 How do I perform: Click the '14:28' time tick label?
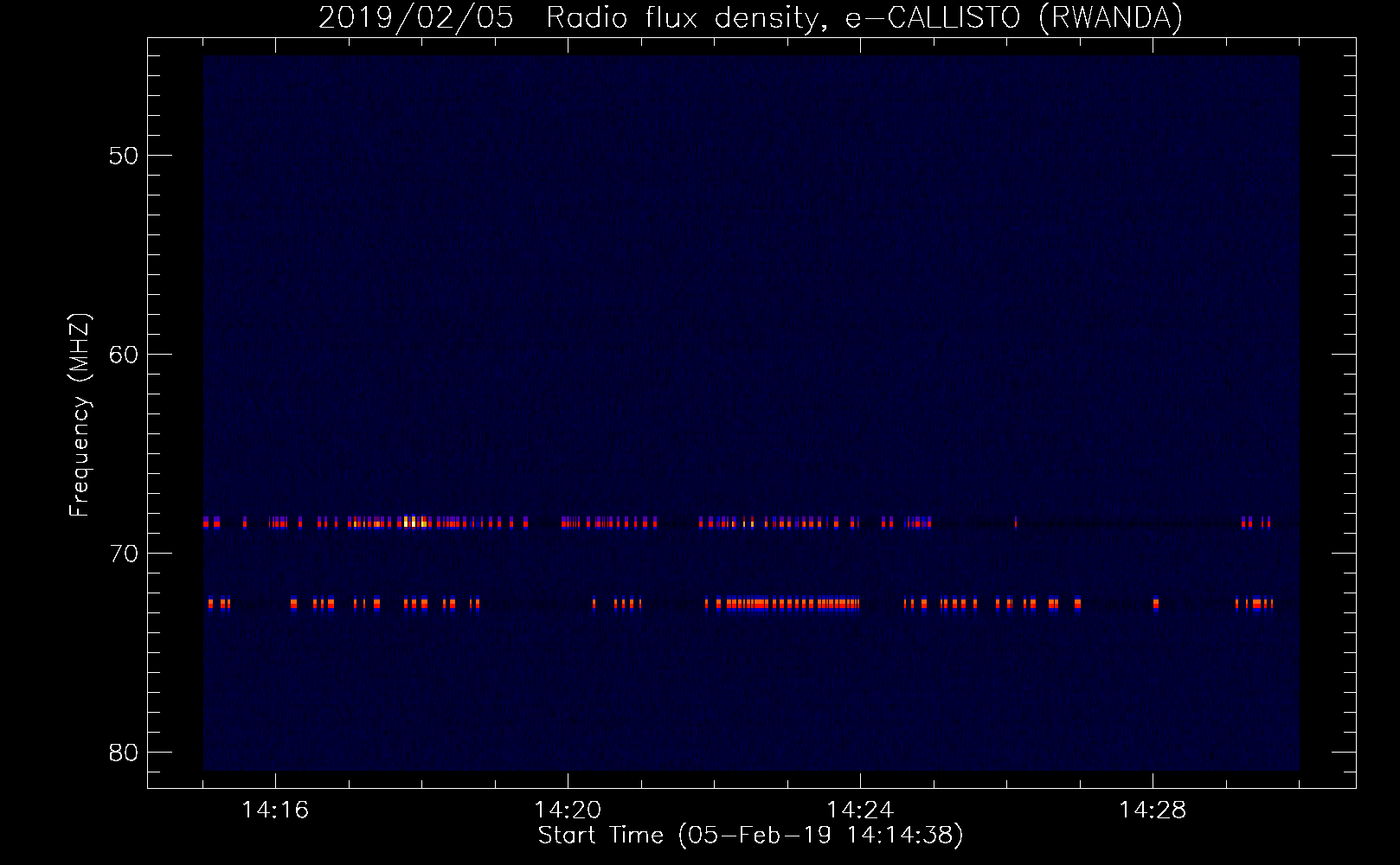click(1153, 810)
